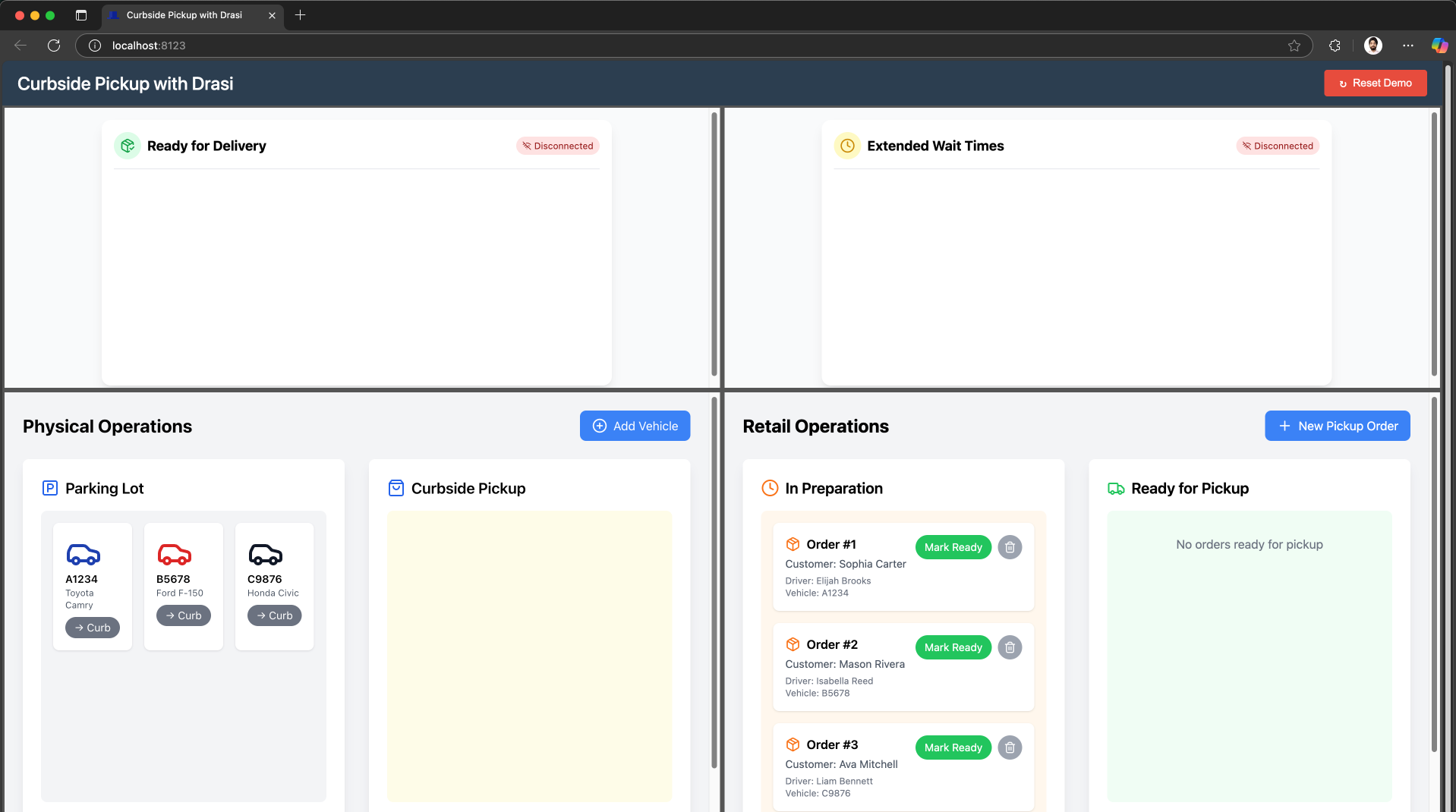Image resolution: width=1456 pixels, height=812 pixels.
Task: Click the Parking Lot panel icon
Action: tap(49, 488)
